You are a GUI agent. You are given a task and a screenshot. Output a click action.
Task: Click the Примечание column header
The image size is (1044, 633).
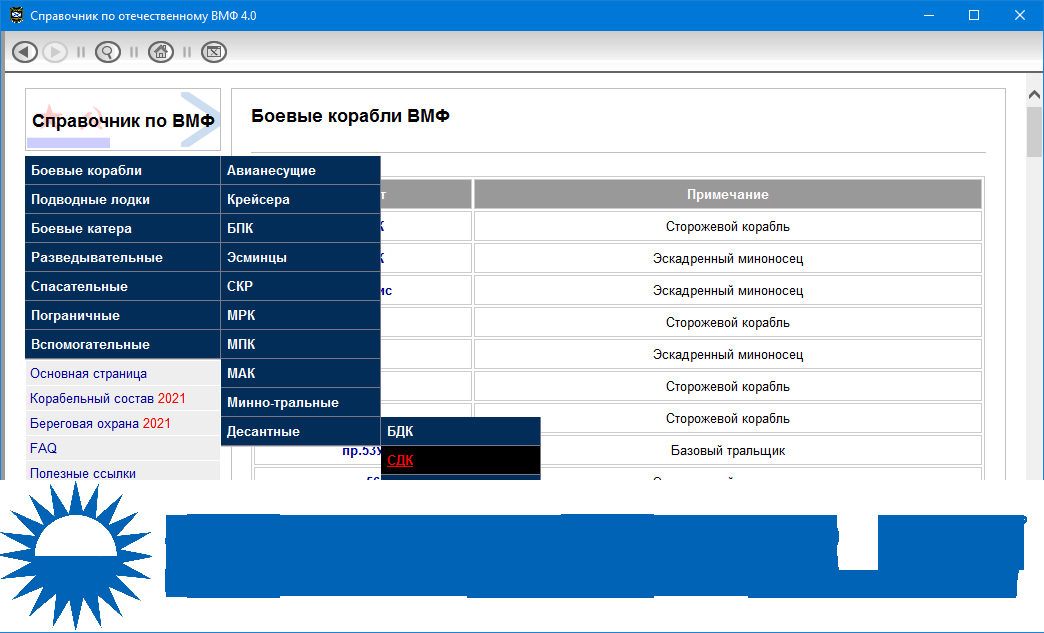727,195
